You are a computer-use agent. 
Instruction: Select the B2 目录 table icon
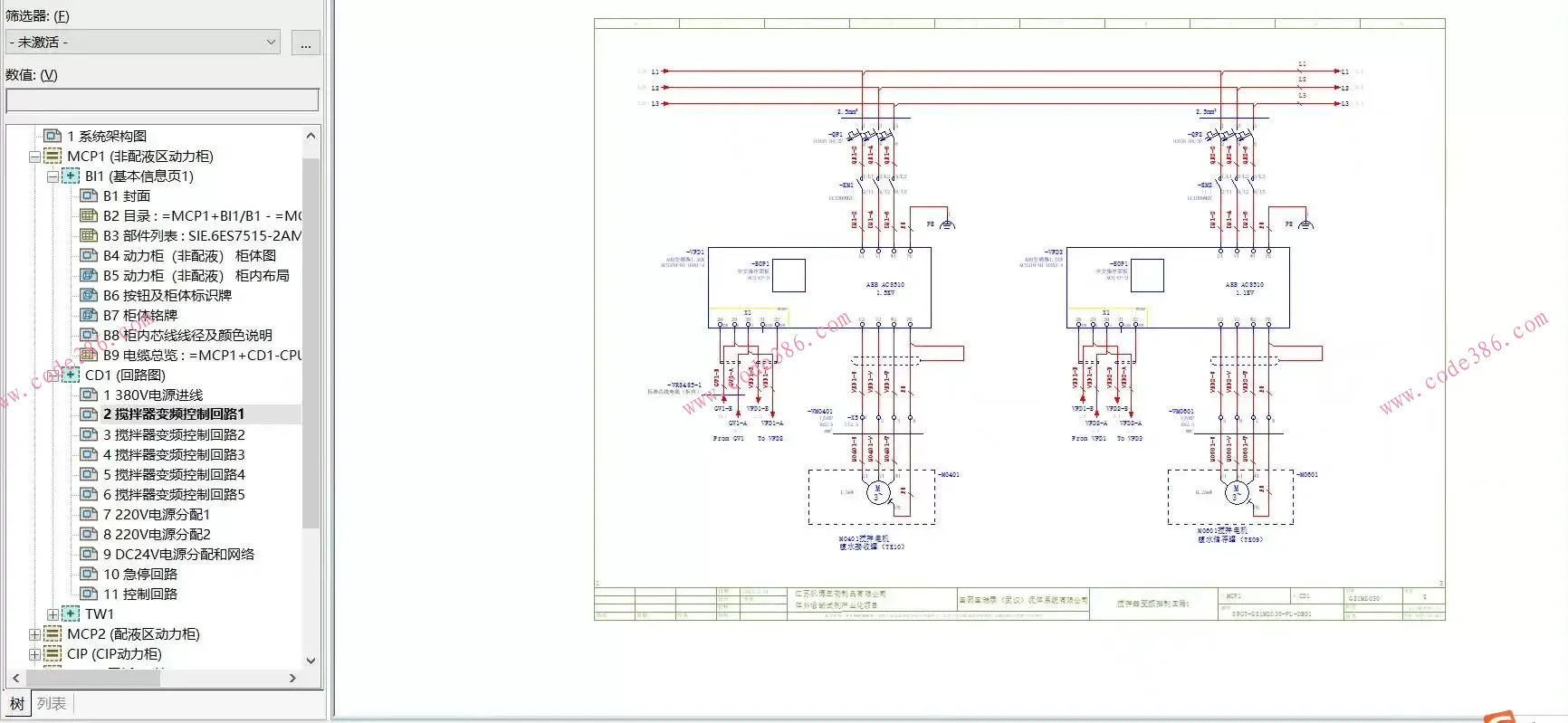pos(89,215)
